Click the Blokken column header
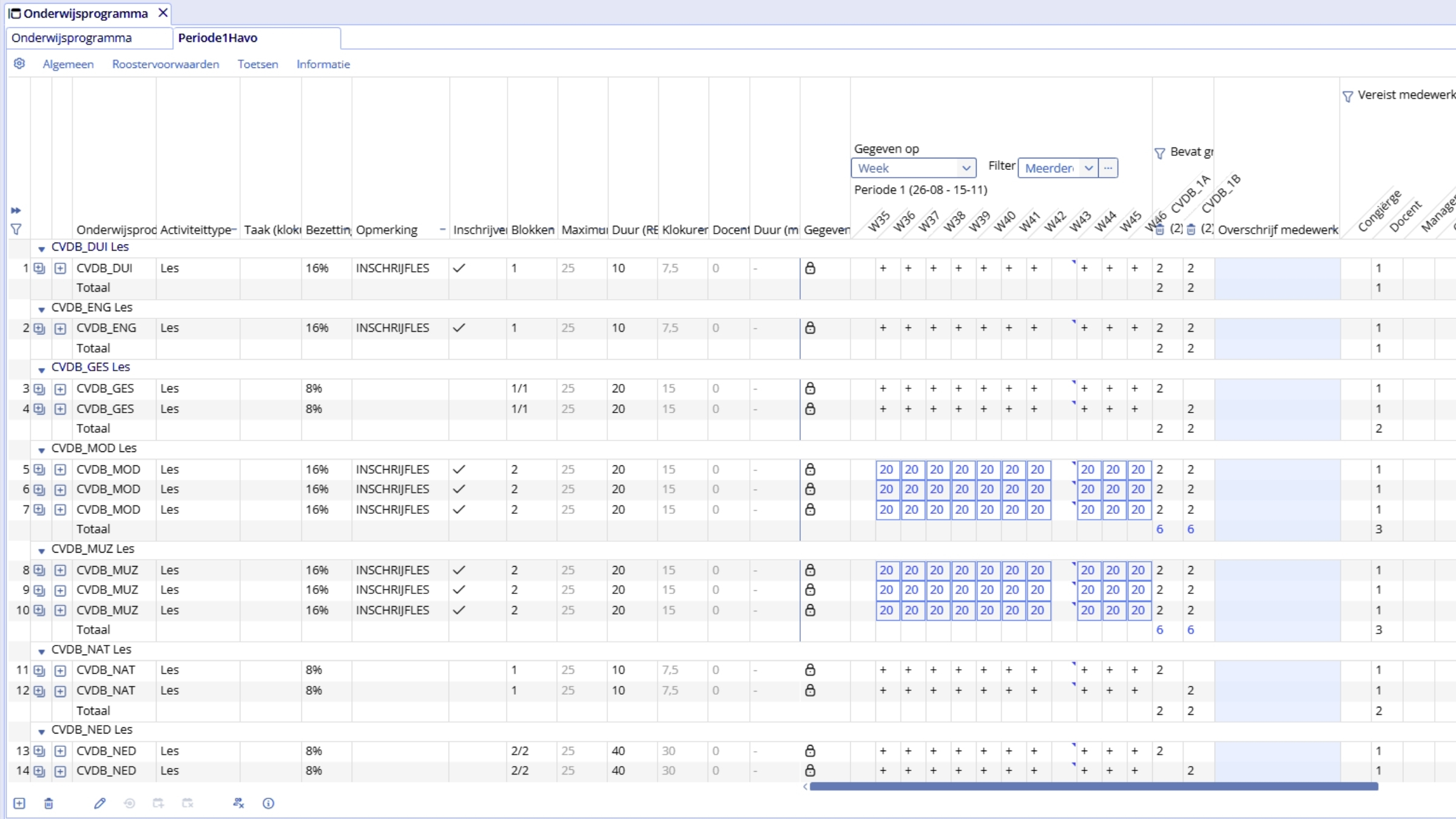 click(533, 230)
